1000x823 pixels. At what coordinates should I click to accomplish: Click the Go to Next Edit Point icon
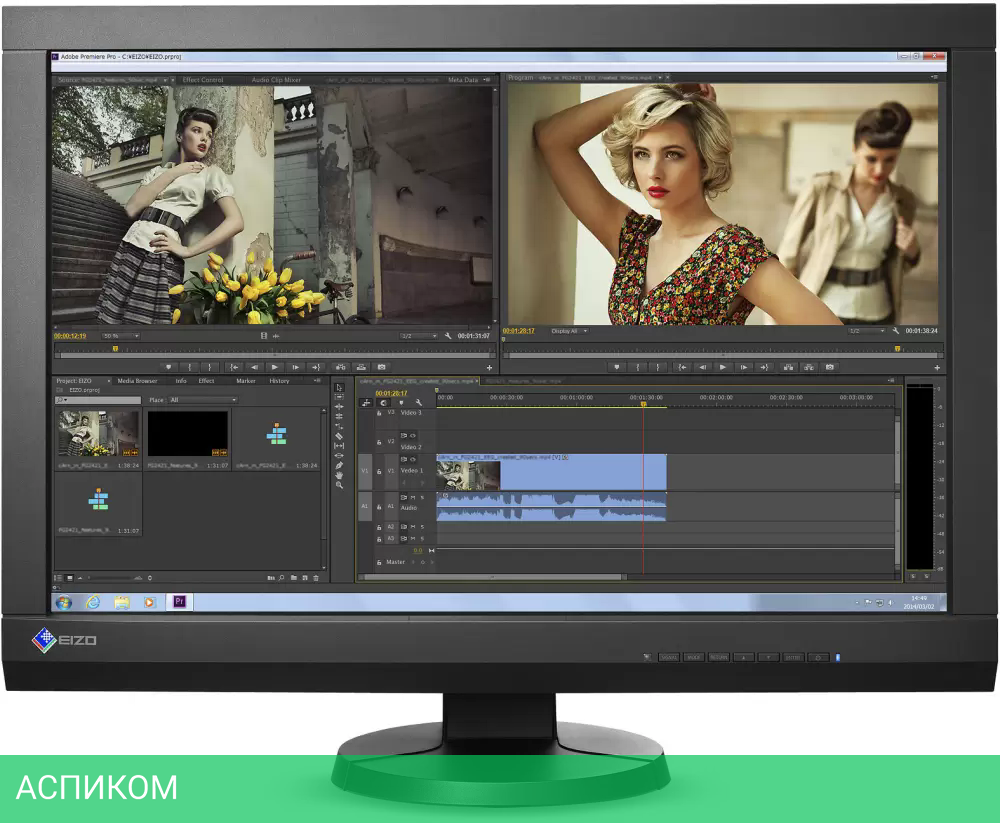[765, 365]
